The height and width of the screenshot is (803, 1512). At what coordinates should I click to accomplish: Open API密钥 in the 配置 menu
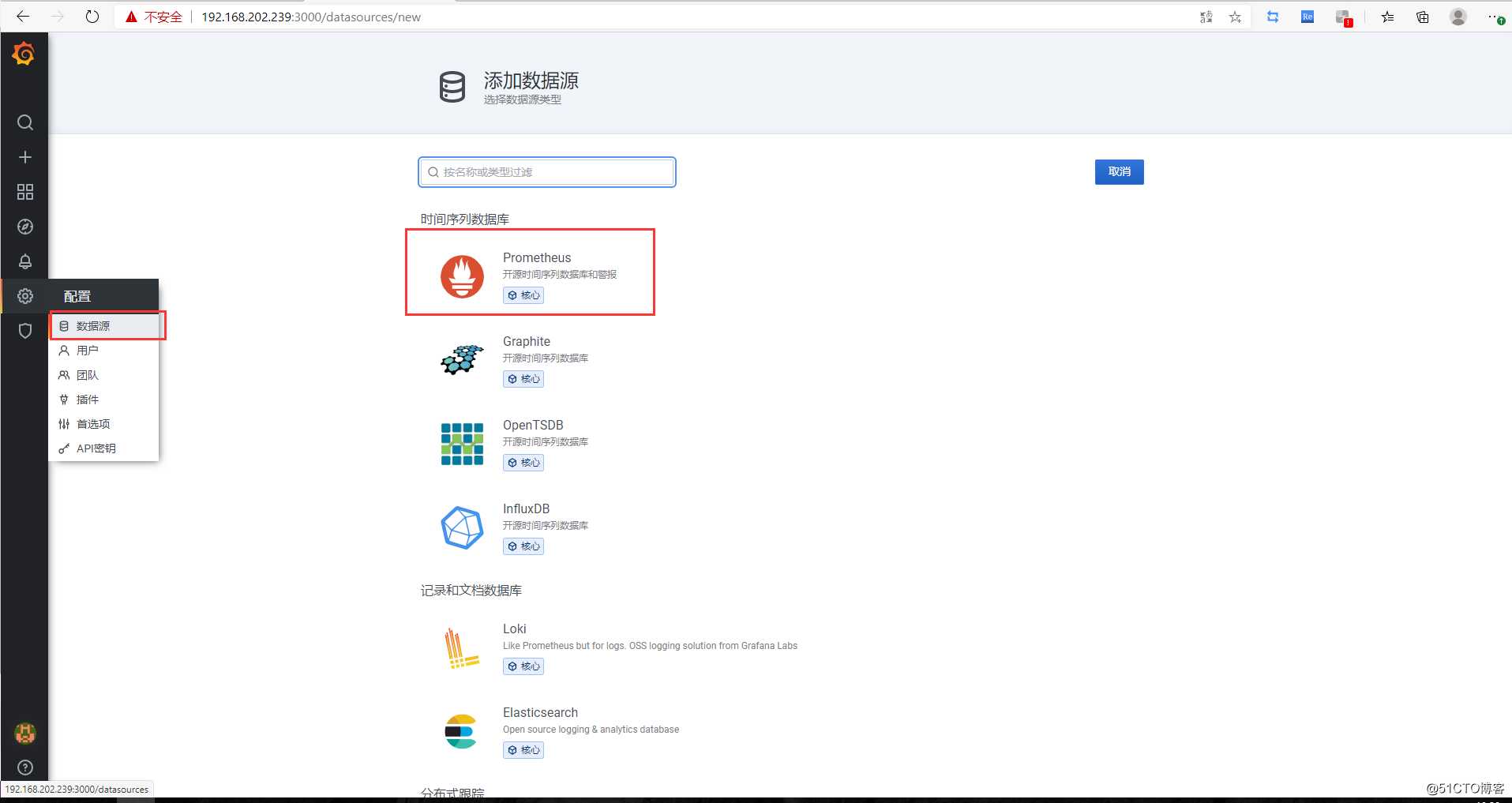point(103,448)
